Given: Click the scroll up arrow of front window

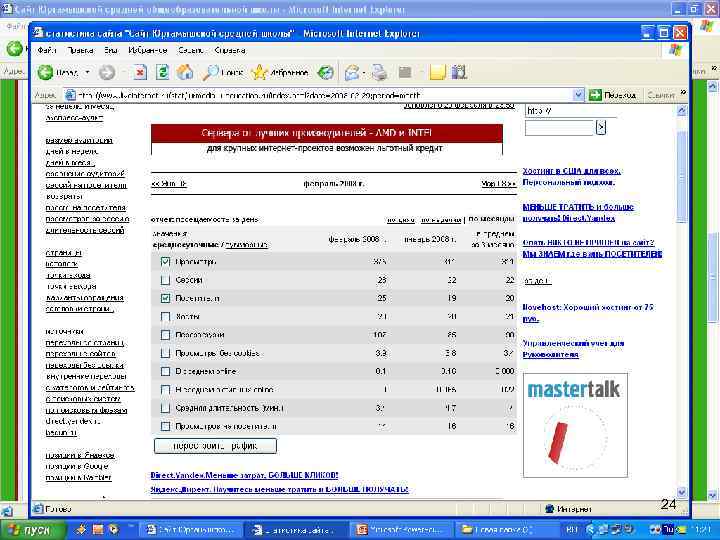Looking at the screenshot, I should click(x=682, y=110).
